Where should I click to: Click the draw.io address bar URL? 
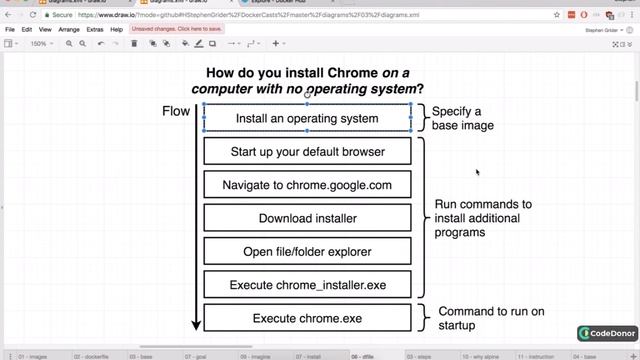coord(248,15)
